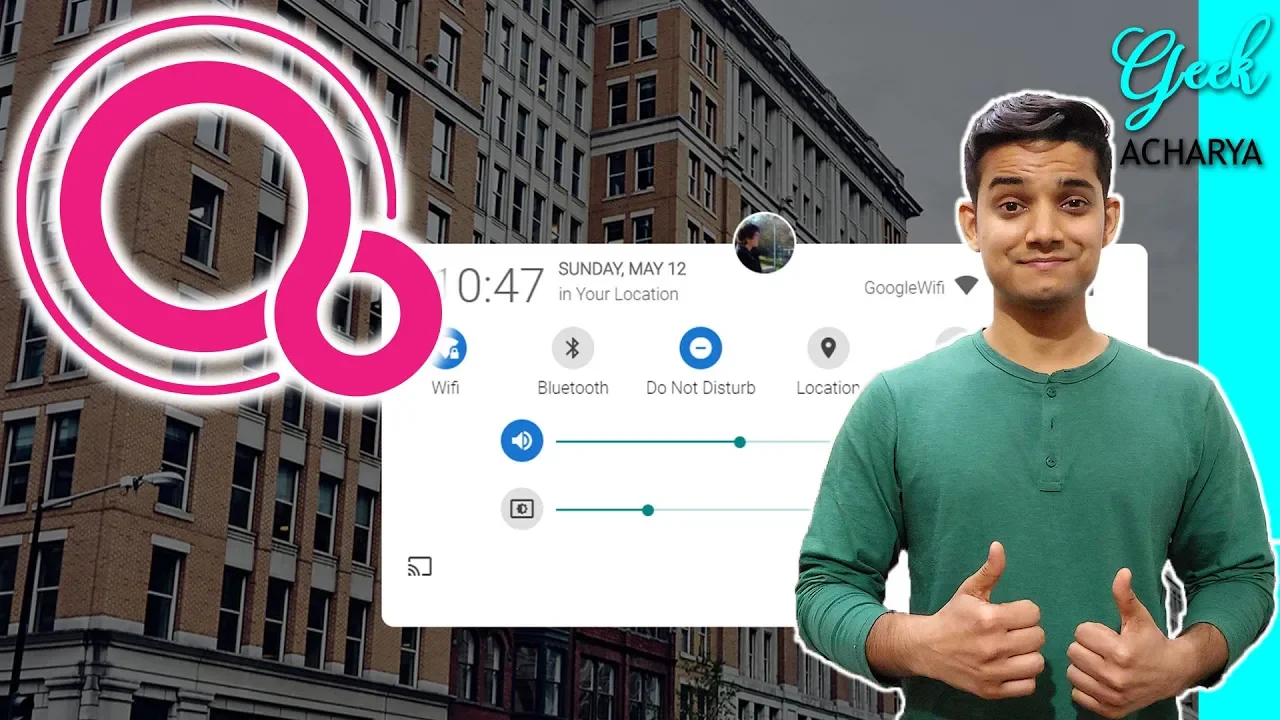Click the brightness slider handle

click(648, 510)
